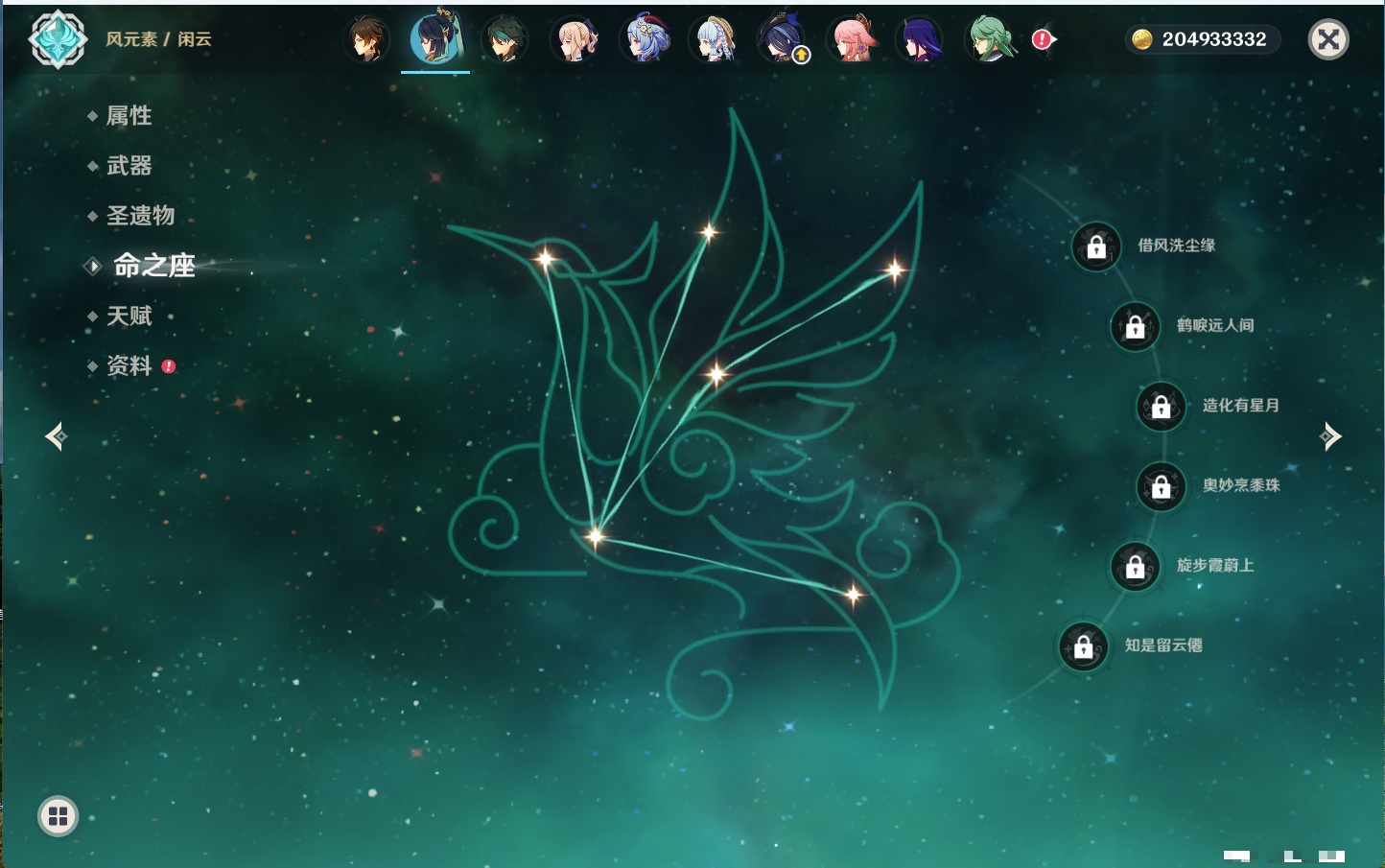Switch to the pink-haired character avatar
Screen dimensions: 1385x868
tap(851, 39)
